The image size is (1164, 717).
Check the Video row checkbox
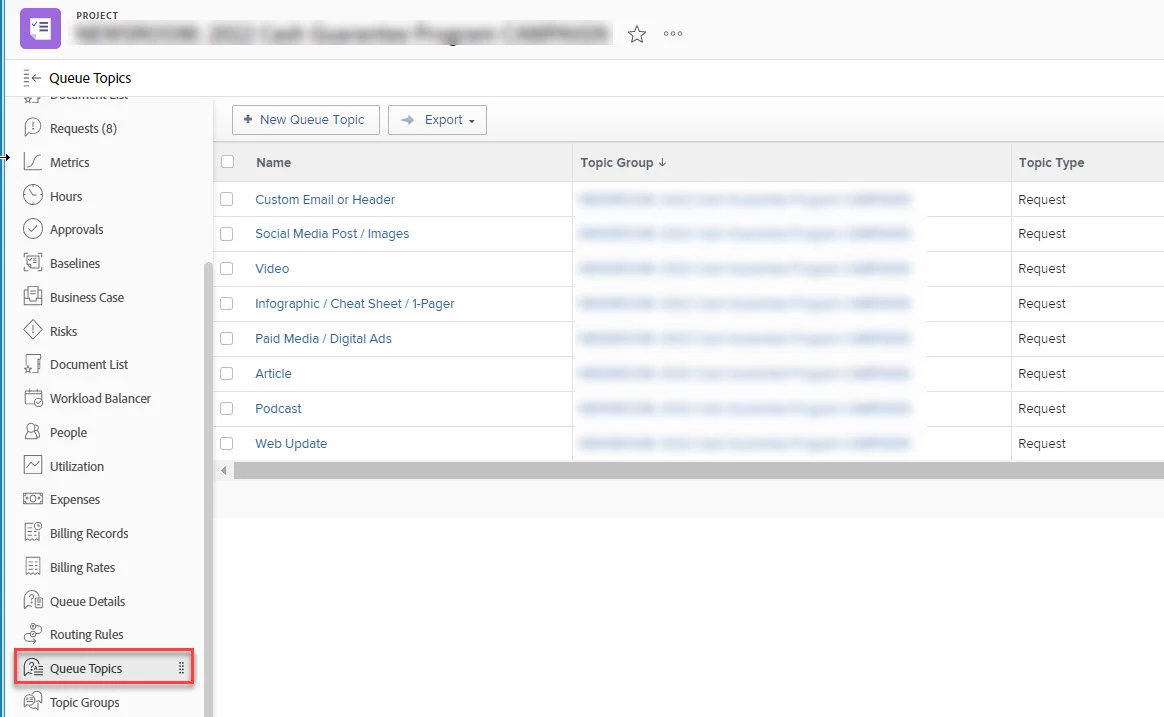[x=226, y=269]
